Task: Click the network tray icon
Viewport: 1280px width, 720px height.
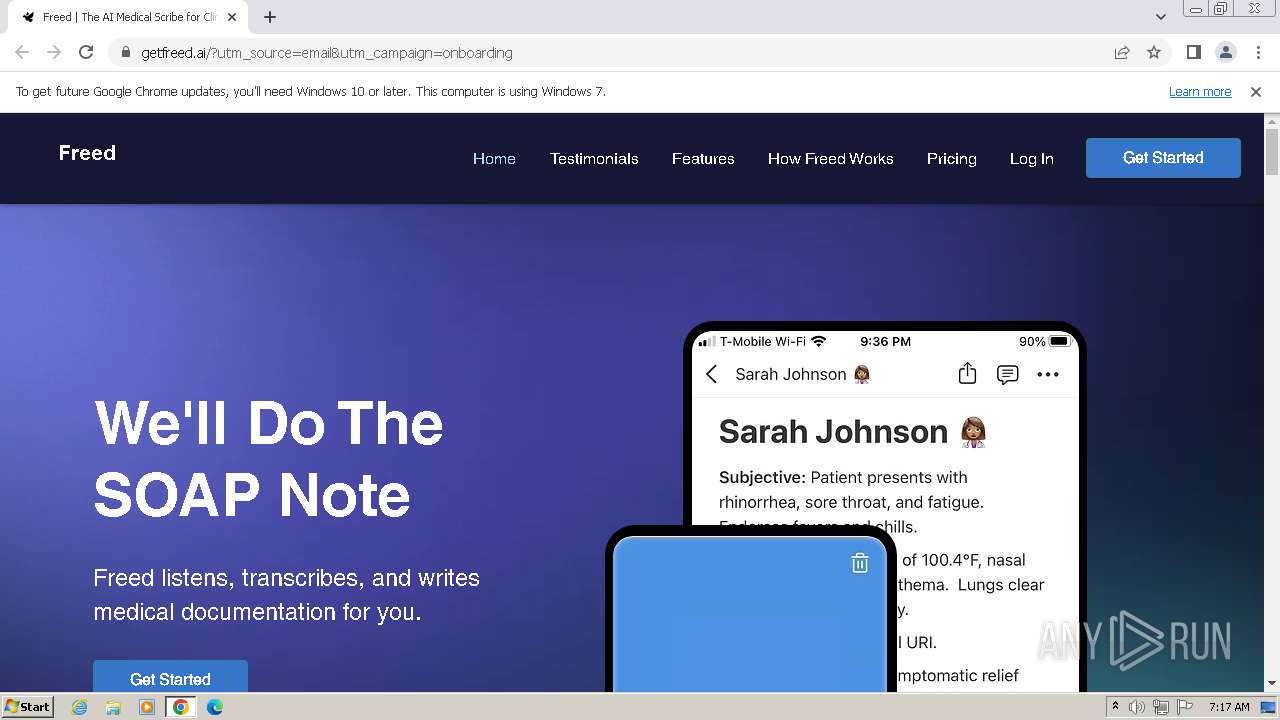Action: pos(1161,707)
